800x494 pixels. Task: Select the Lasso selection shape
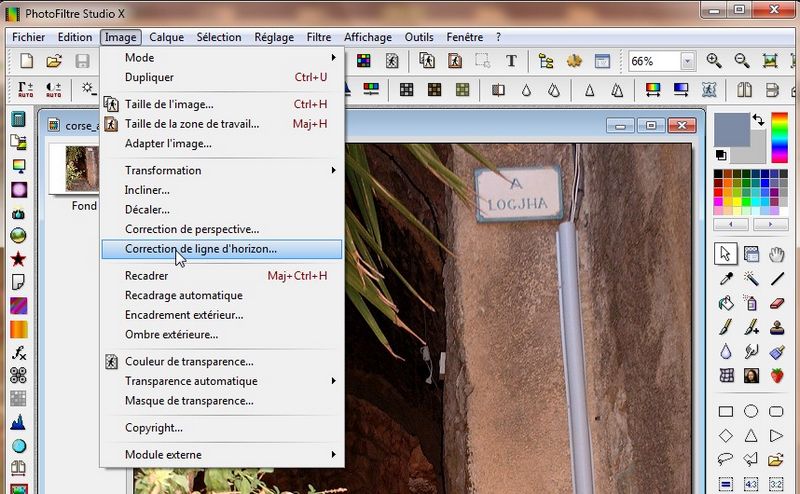tap(726, 460)
